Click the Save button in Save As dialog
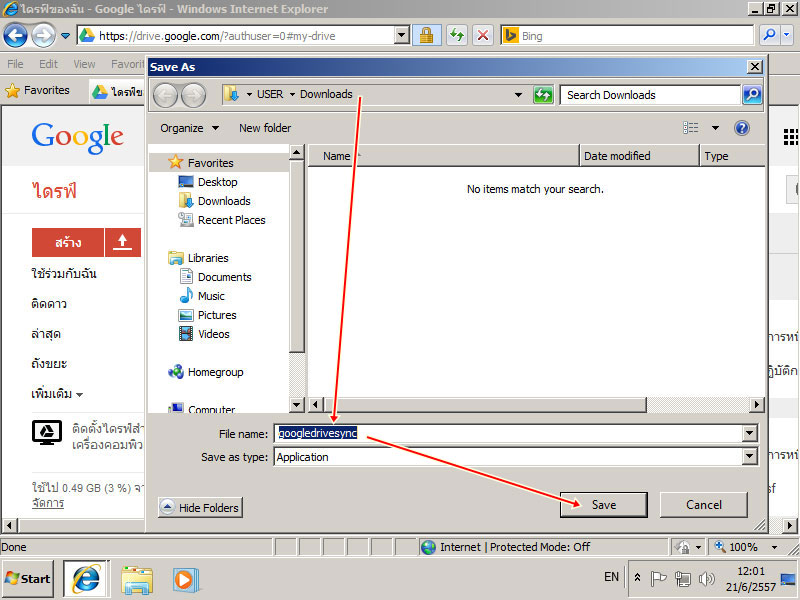 tap(604, 505)
